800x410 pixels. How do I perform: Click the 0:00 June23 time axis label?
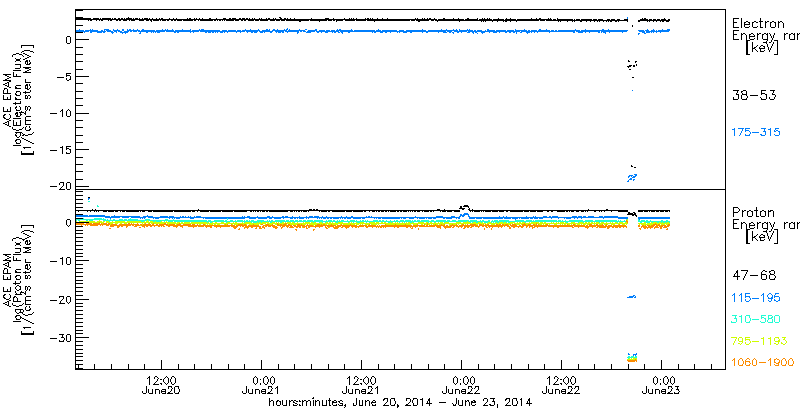pyautogui.click(x=662, y=385)
